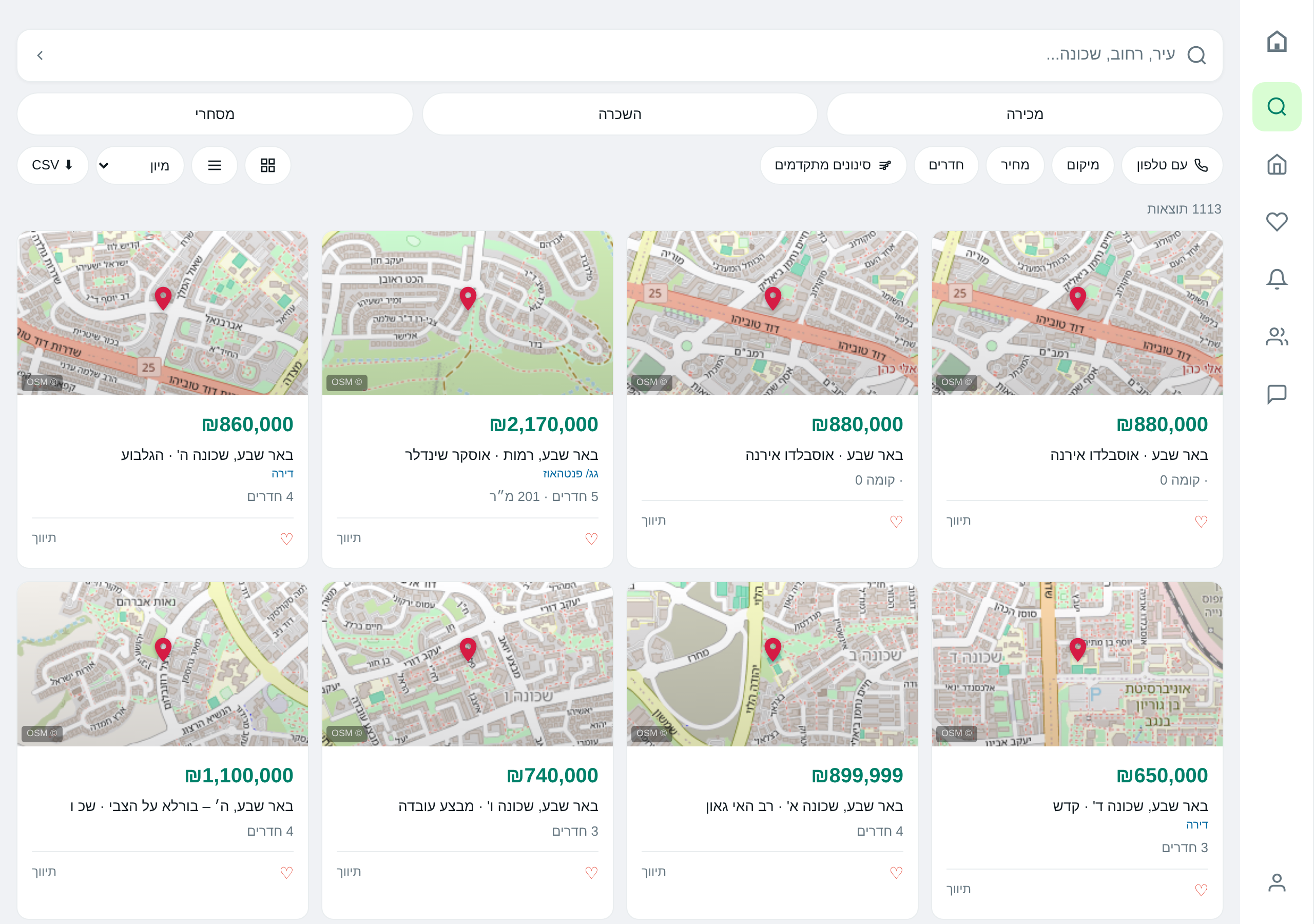Open listing אוסקר שינדלר address title
The width and height of the screenshot is (1314, 924).
tap(501, 455)
